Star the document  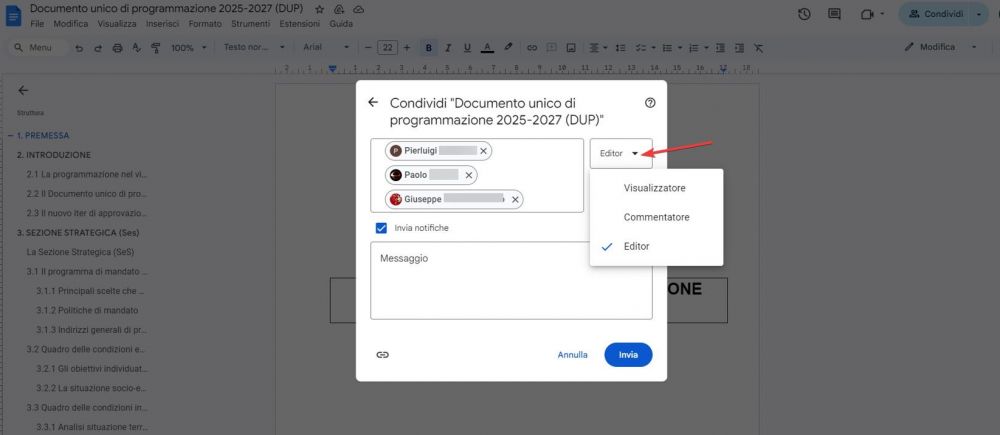click(320, 9)
